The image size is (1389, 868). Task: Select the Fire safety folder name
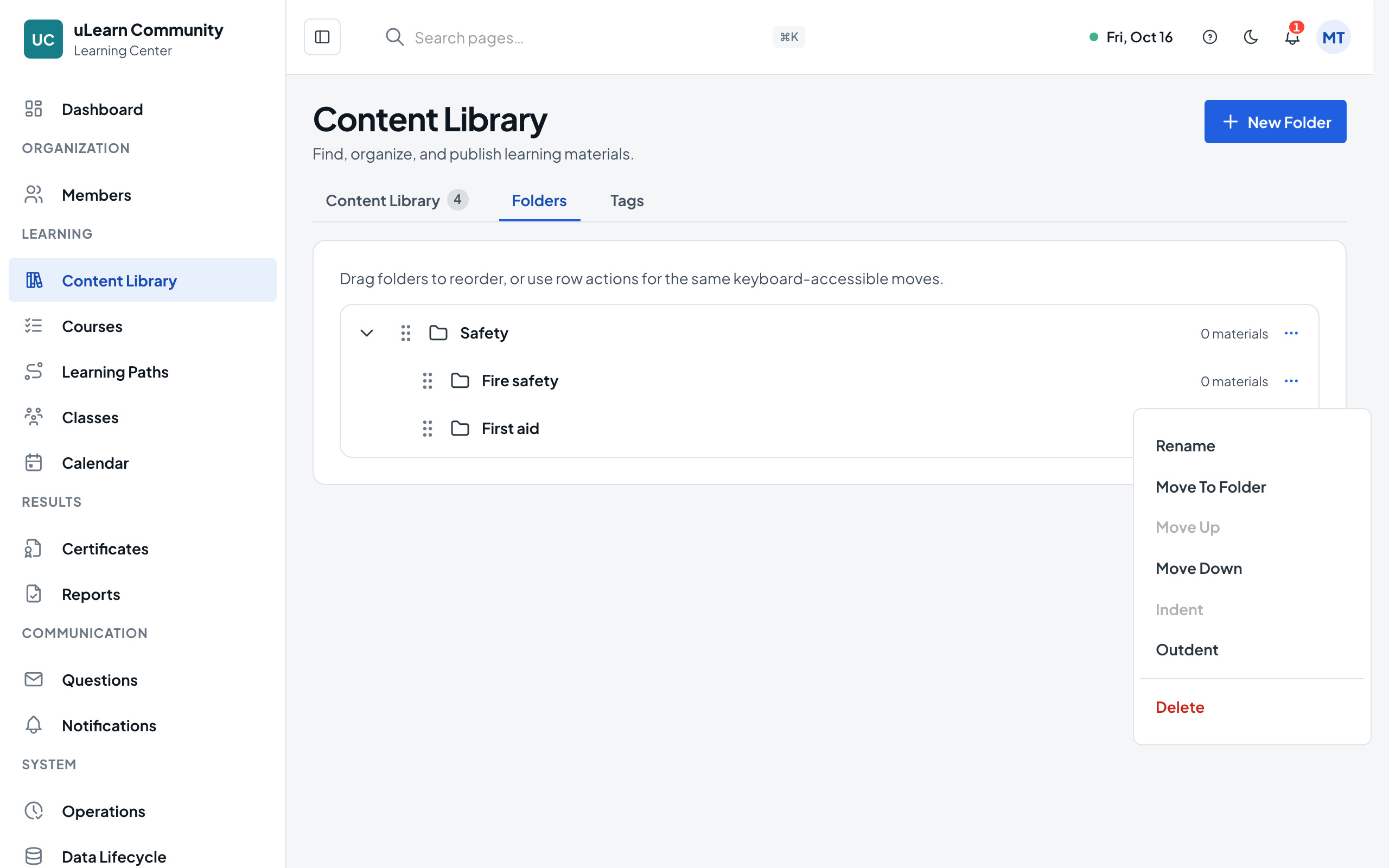point(519,381)
